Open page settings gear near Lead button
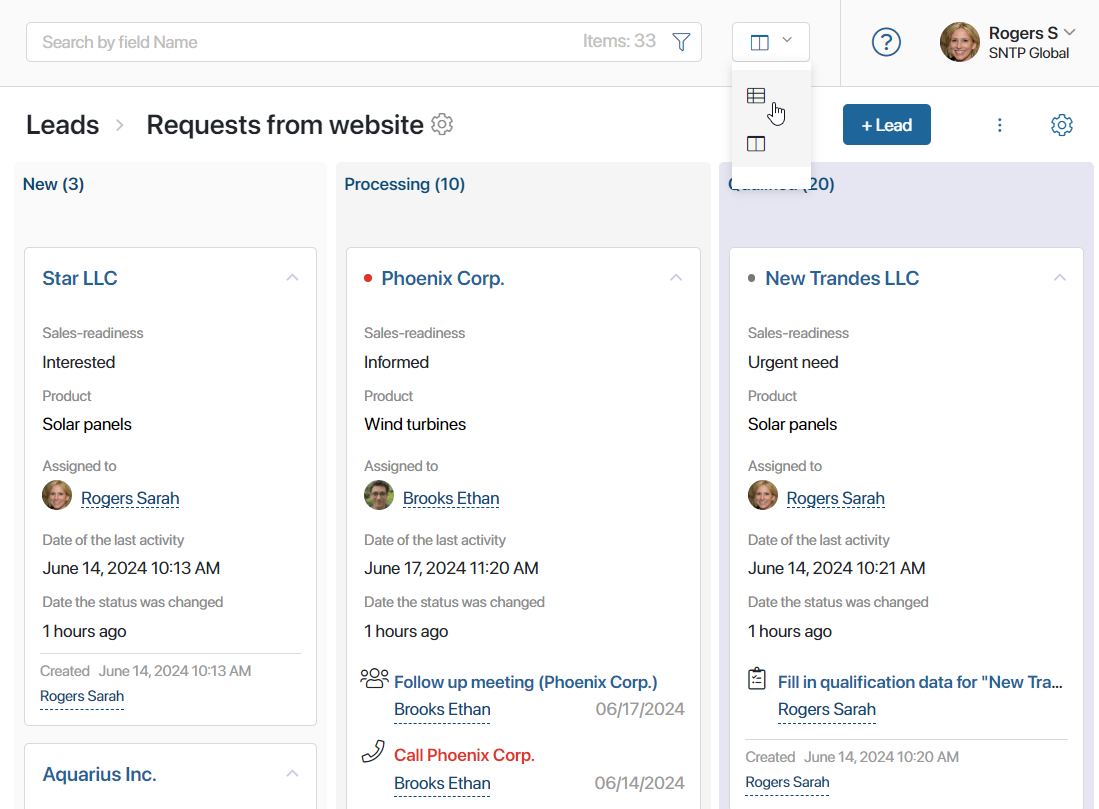 click(1061, 125)
